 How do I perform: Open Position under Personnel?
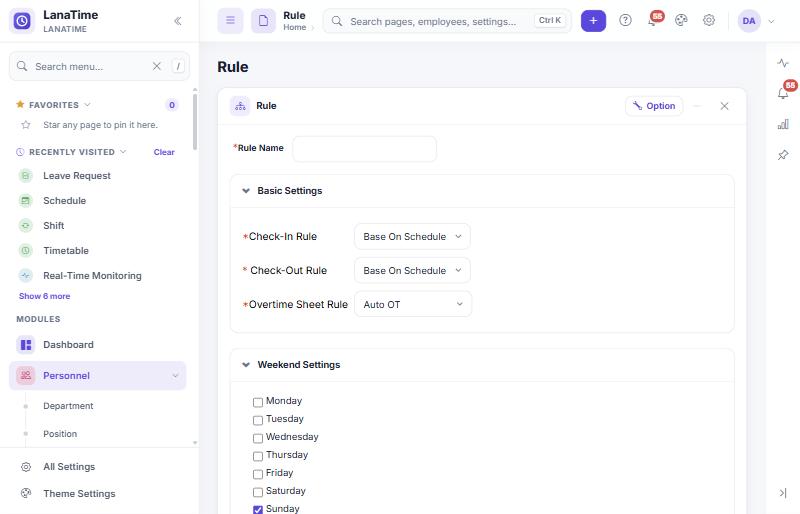pyautogui.click(x=60, y=434)
